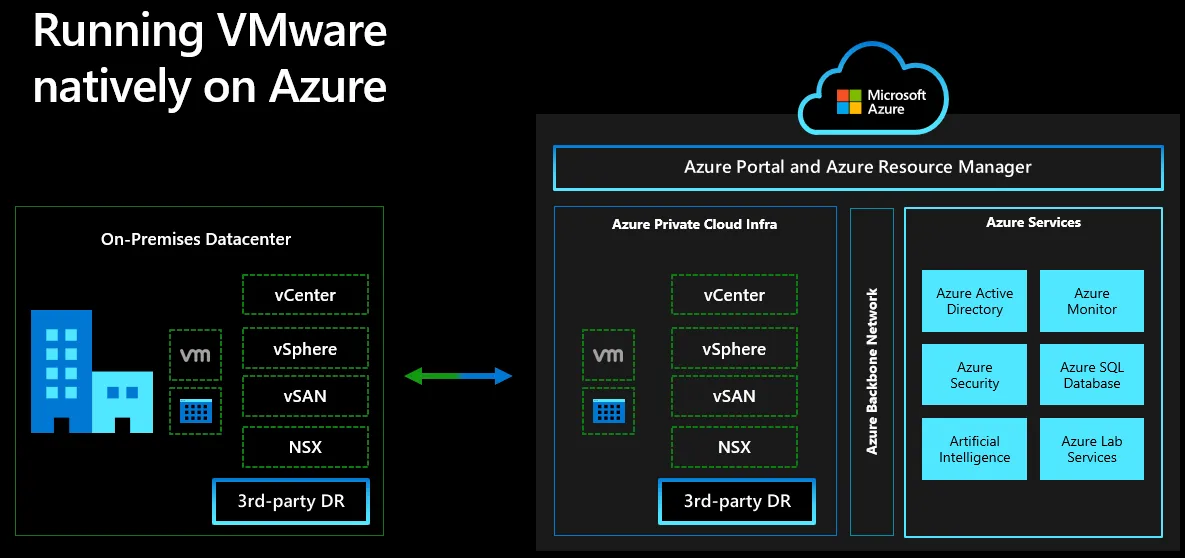Click the 'Azure Private Cloud Infra' heading
This screenshot has width=1185, height=558.
point(694,225)
